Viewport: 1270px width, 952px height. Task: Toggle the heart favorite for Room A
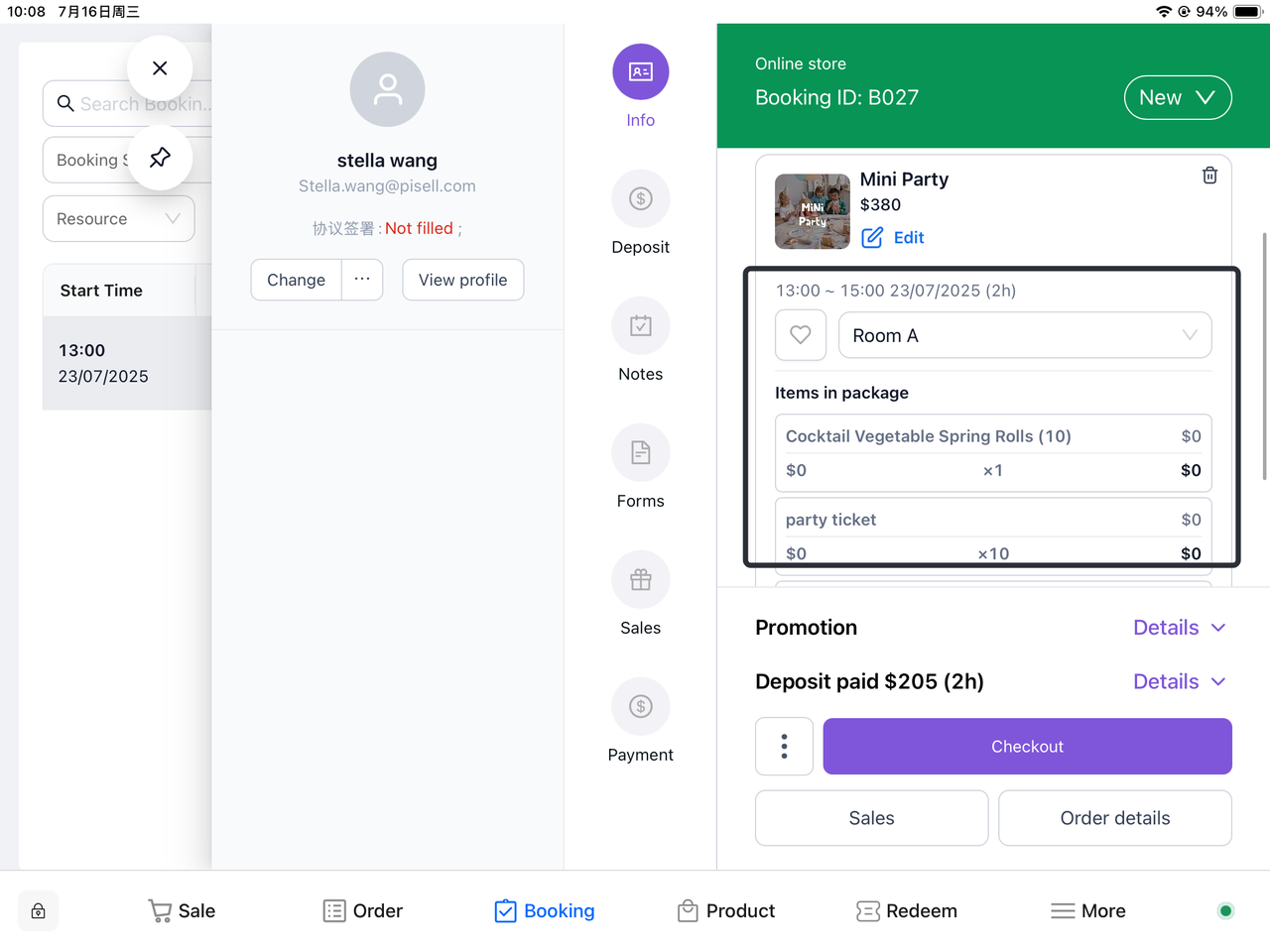pos(801,336)
